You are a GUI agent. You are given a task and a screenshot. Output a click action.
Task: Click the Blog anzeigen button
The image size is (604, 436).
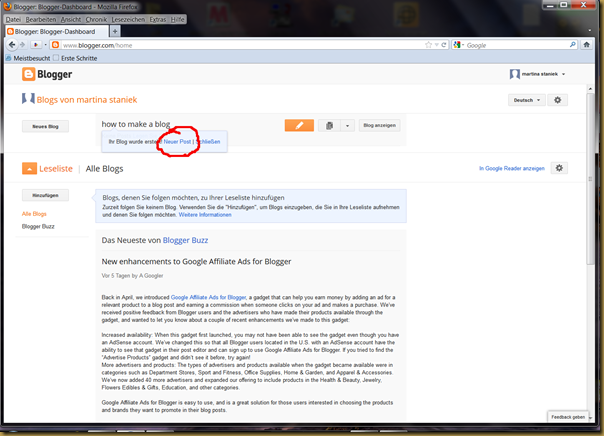379,126
